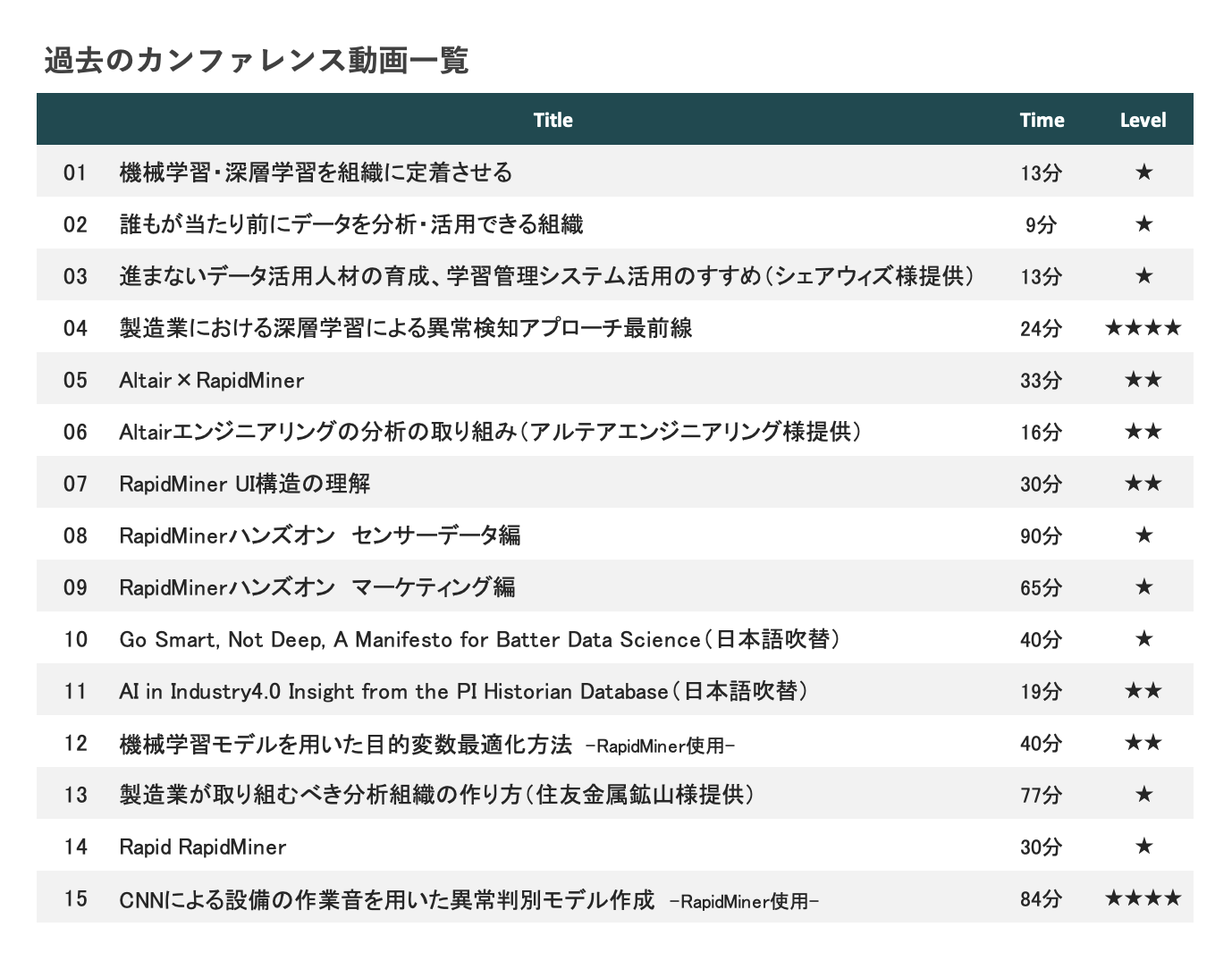Screen dimensions: 1232x969
Task: Click row number 02
Action: coord(76,223)
